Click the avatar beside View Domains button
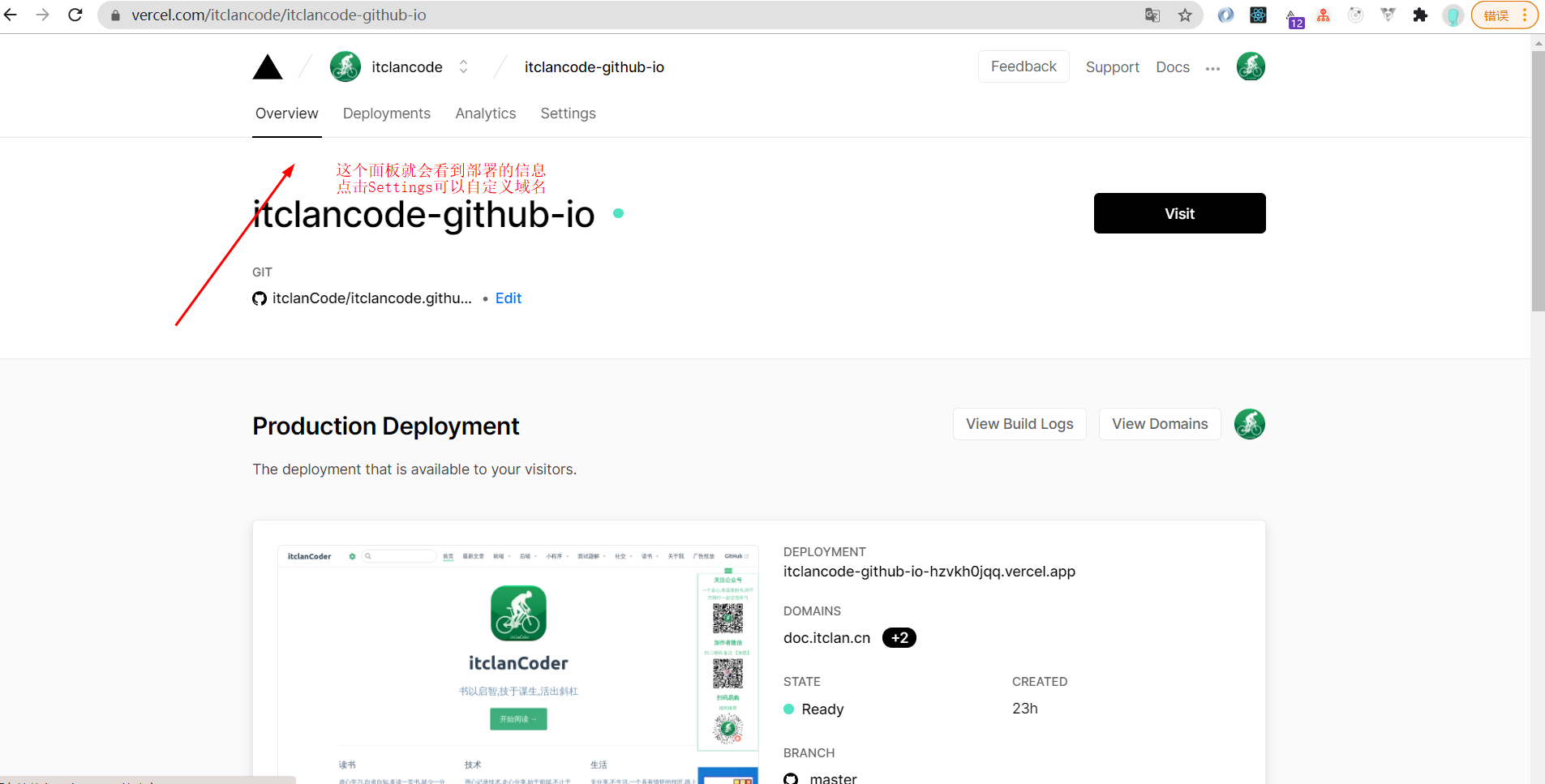1545x784 pixels. (x=1249, y=424)
